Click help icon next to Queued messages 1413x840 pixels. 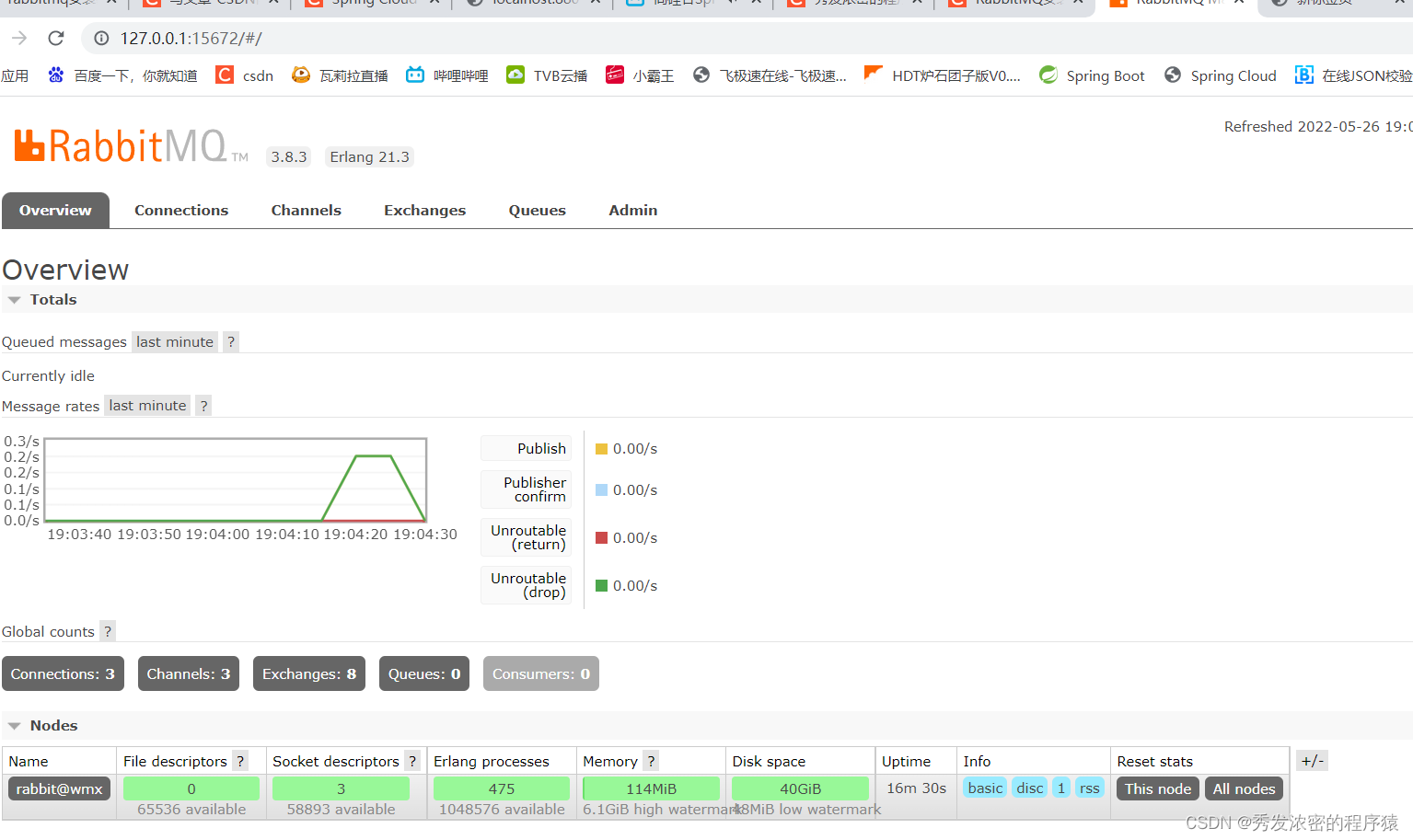231,342
